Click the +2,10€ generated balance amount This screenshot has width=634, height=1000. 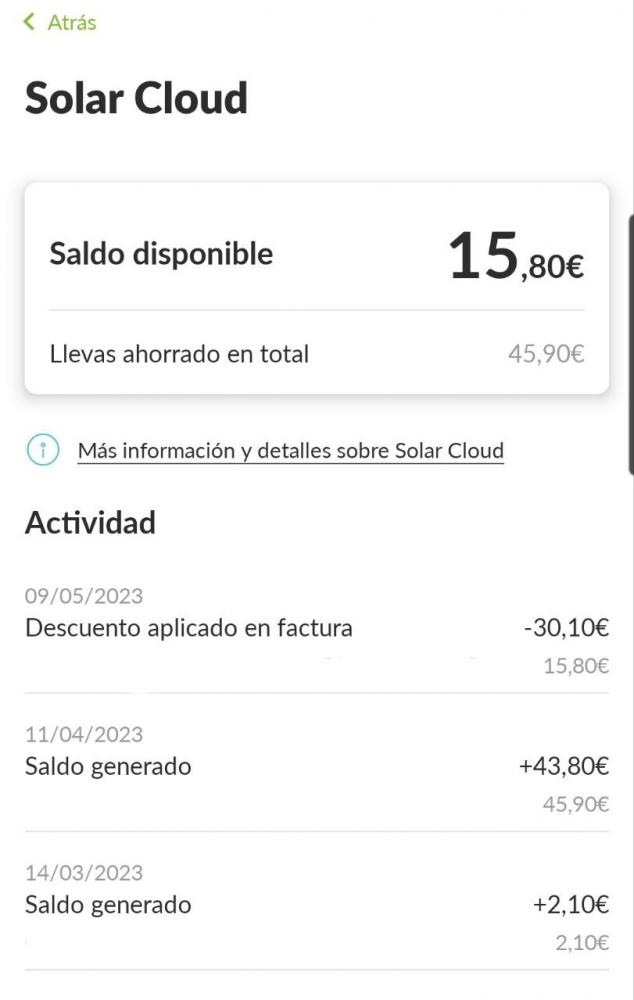point(571,904)
